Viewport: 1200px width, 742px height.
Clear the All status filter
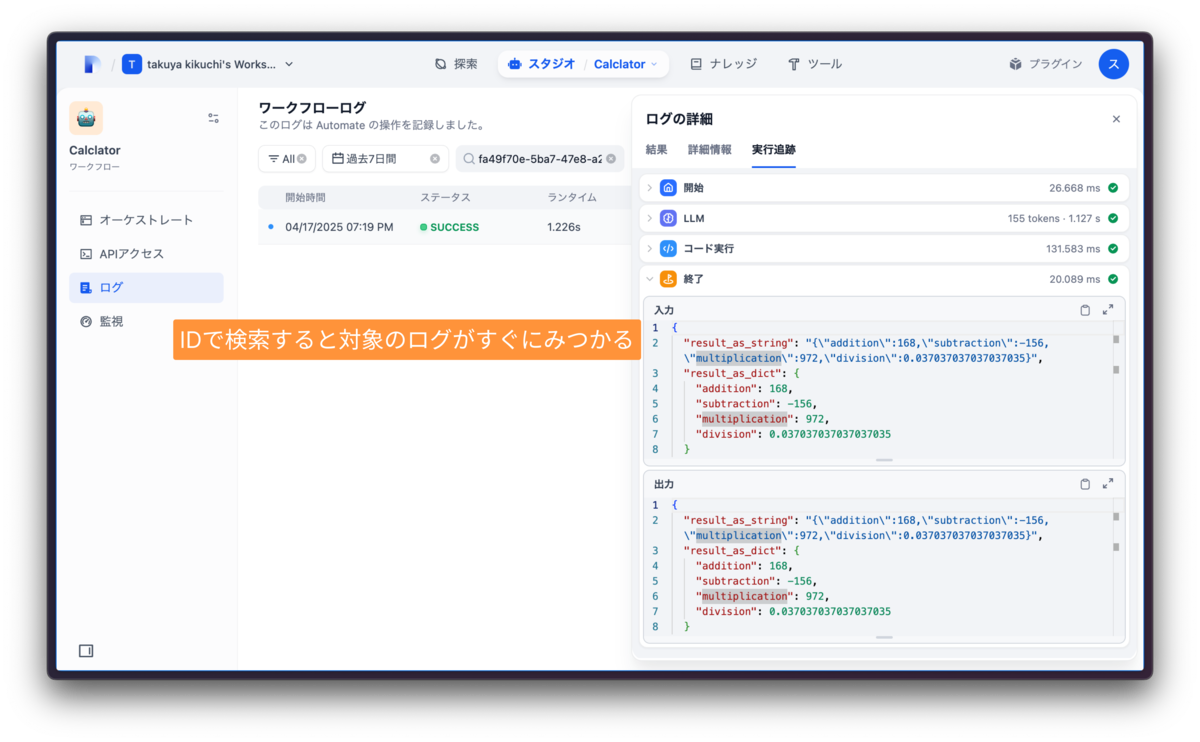click(x=302, y=159)
